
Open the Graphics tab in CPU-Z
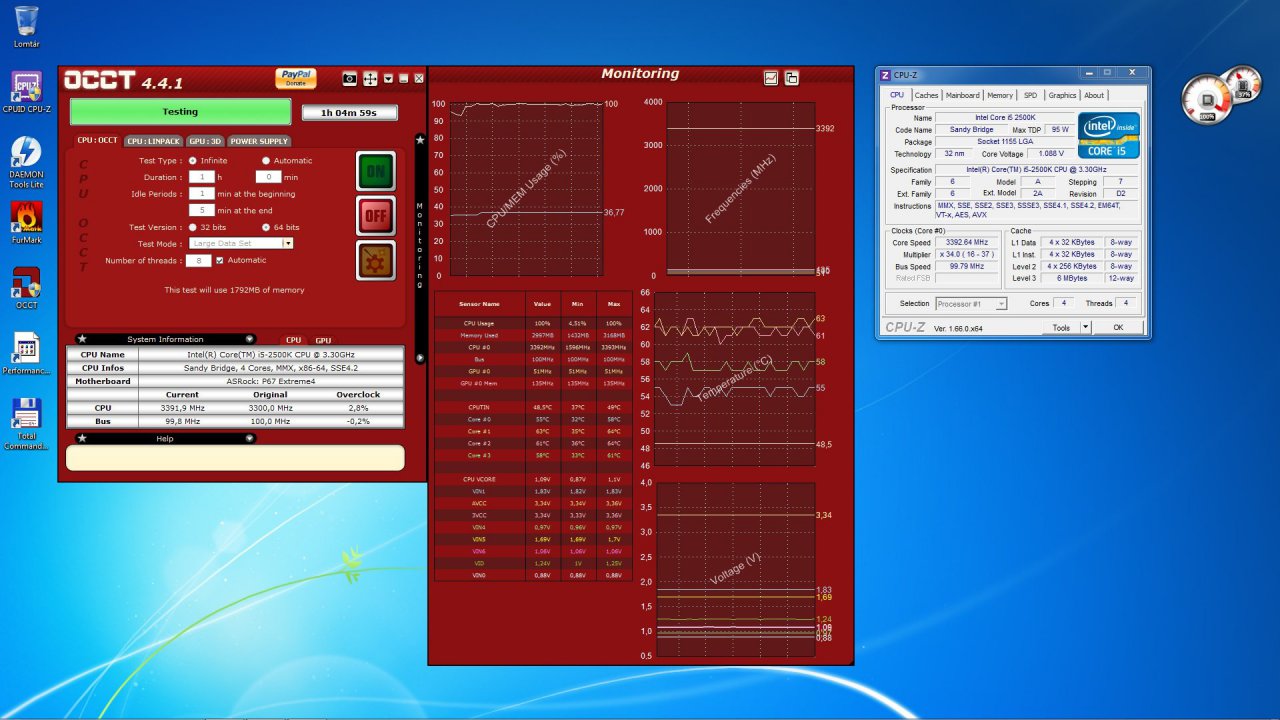point(1062,95)
